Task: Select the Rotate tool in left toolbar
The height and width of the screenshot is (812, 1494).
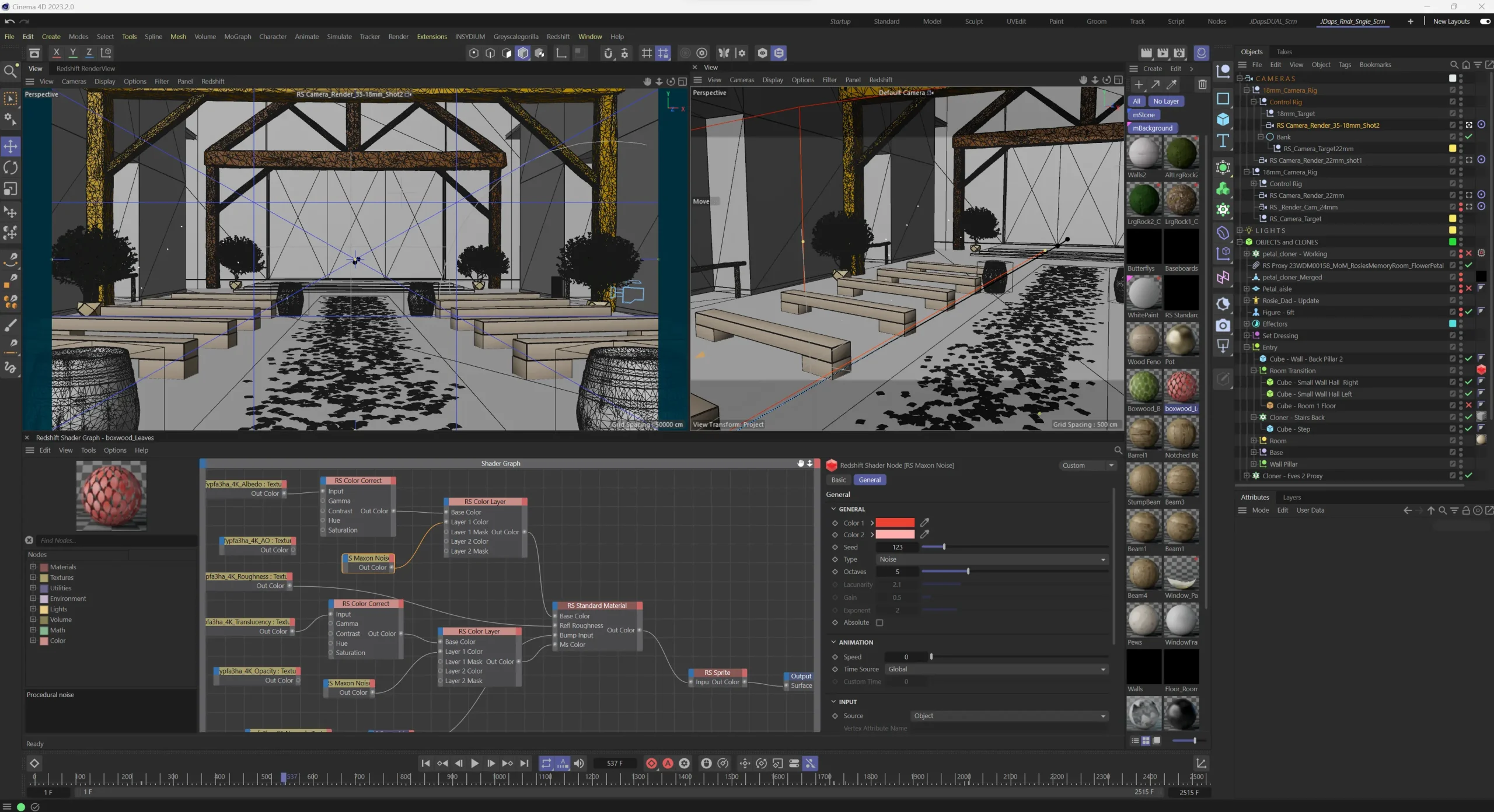Action: pos(11,167)
